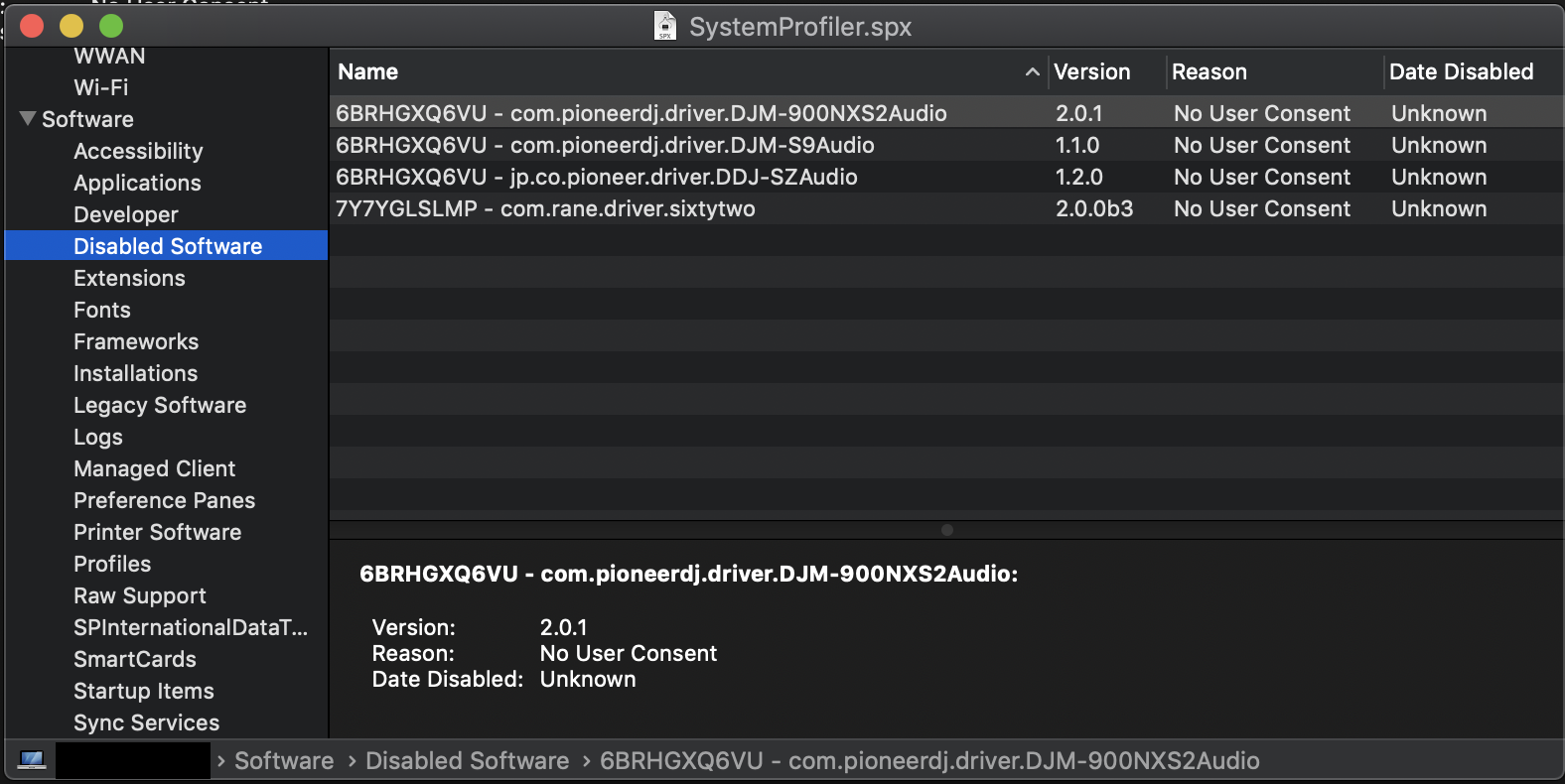Screen dimensions: 1565x784
Task: Click version 2.0.0b3 table cell
Action: [x=1094, y=208]
